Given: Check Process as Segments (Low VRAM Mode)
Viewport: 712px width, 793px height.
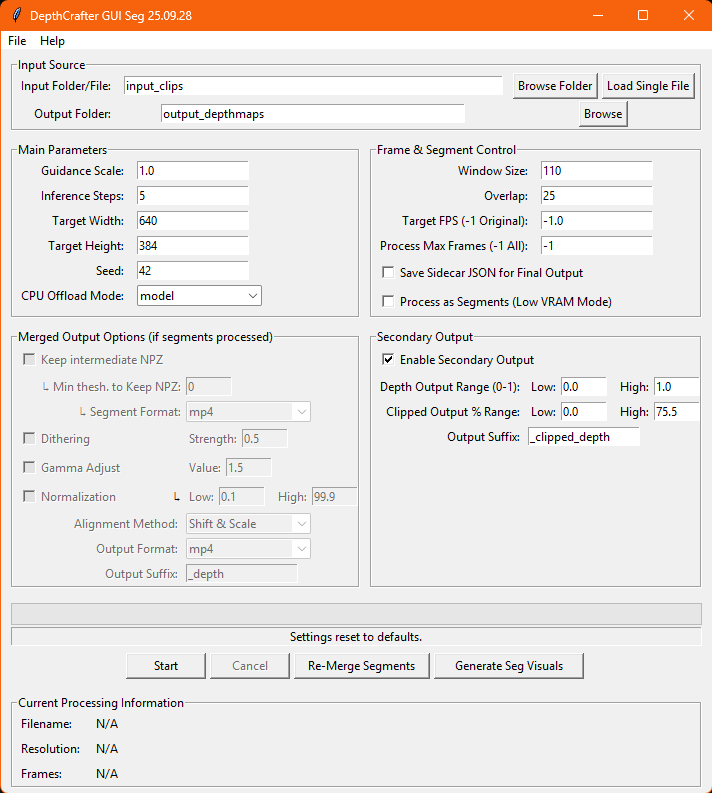Looking at the screenshot, I should (388, 301).
